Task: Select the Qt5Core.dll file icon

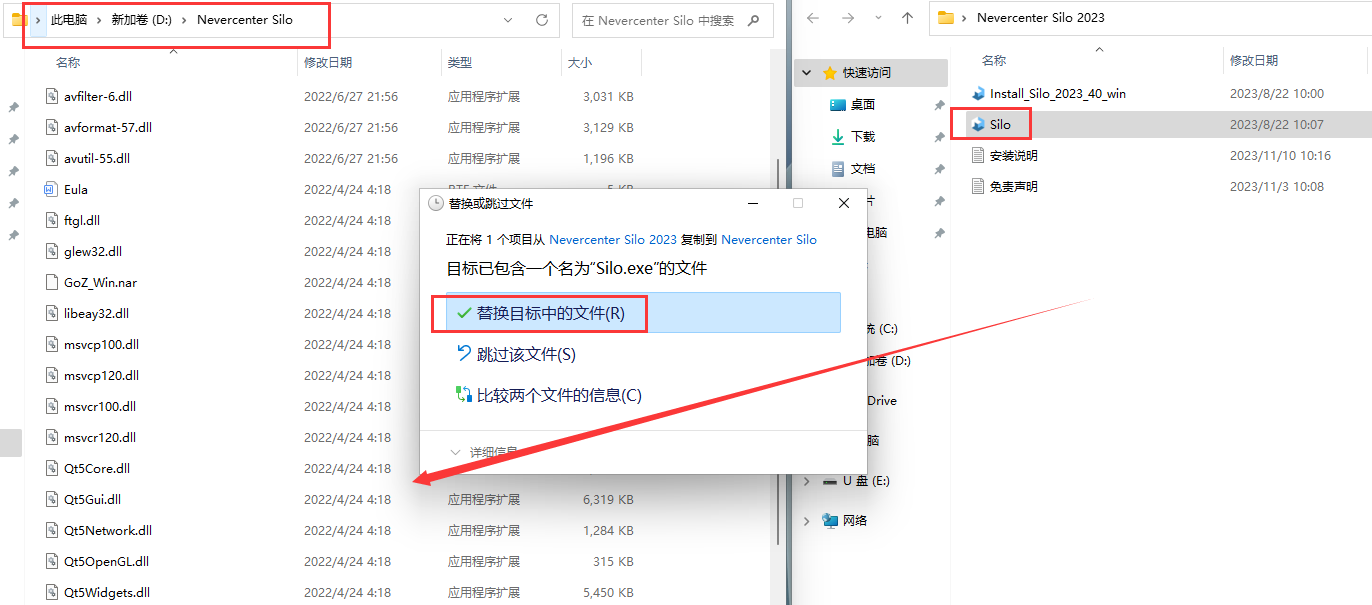Action: click(52, 468)
